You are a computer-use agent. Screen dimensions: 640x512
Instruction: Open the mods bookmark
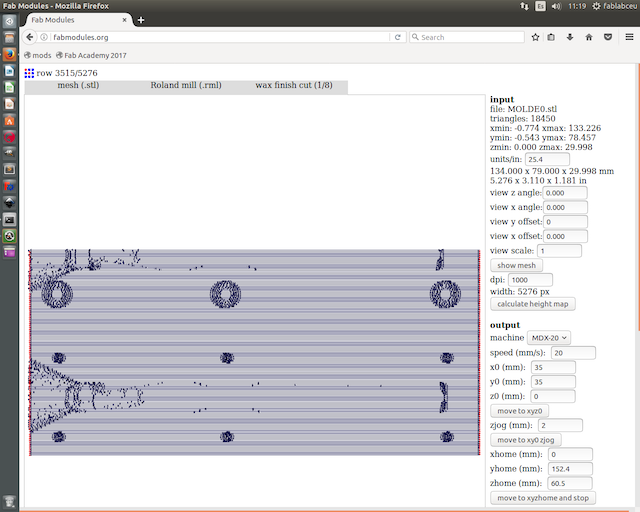coord(38,55)
